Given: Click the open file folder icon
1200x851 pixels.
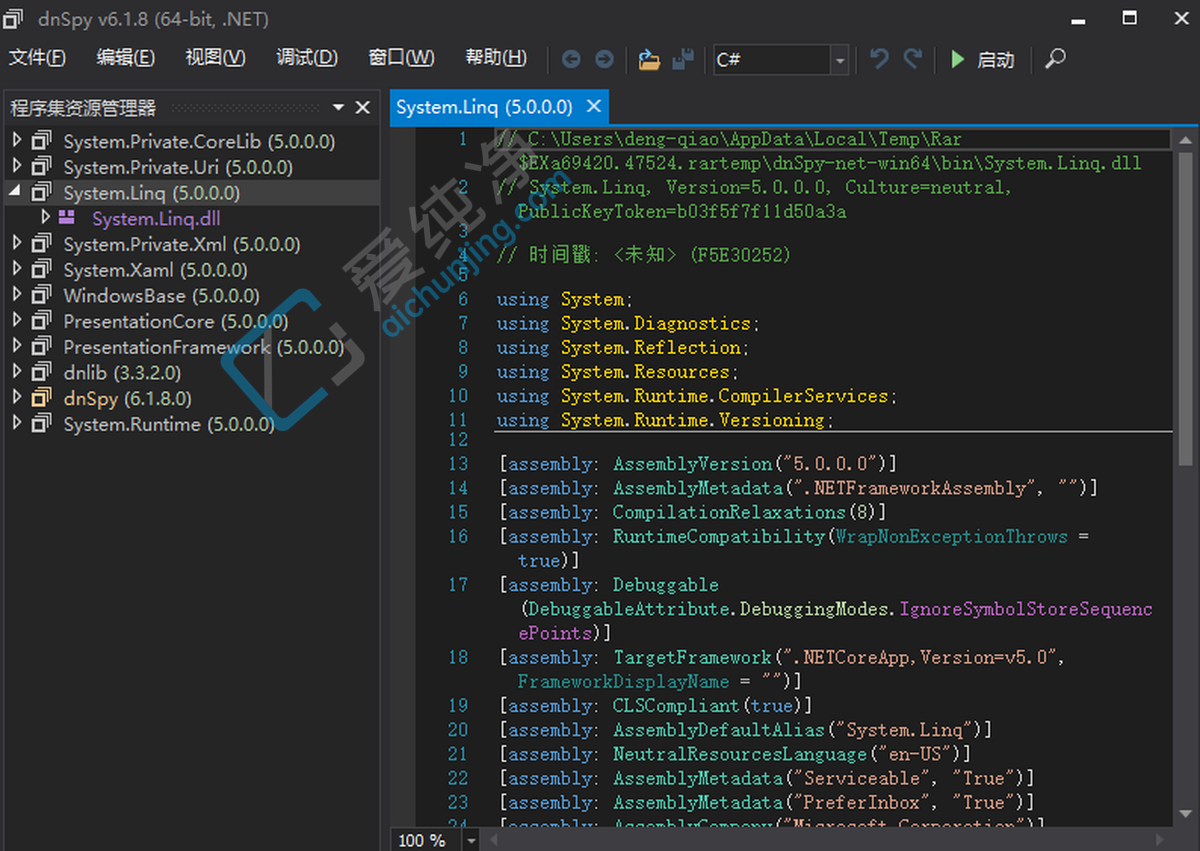Looking at the screenshot, I should click(x=650, y=60).
